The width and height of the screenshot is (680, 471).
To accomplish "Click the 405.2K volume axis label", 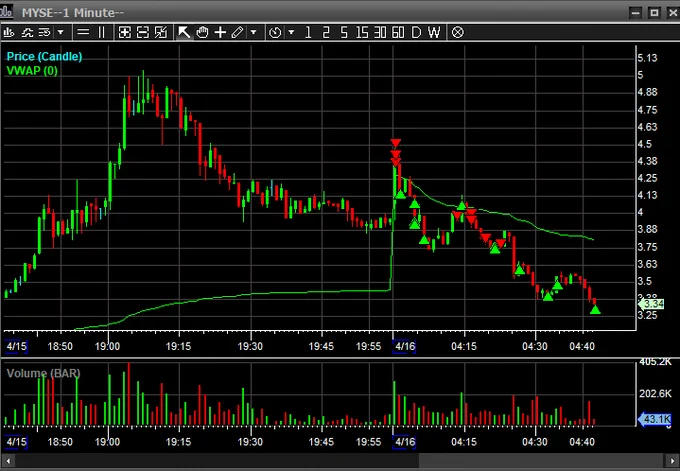I will point(655,362).
